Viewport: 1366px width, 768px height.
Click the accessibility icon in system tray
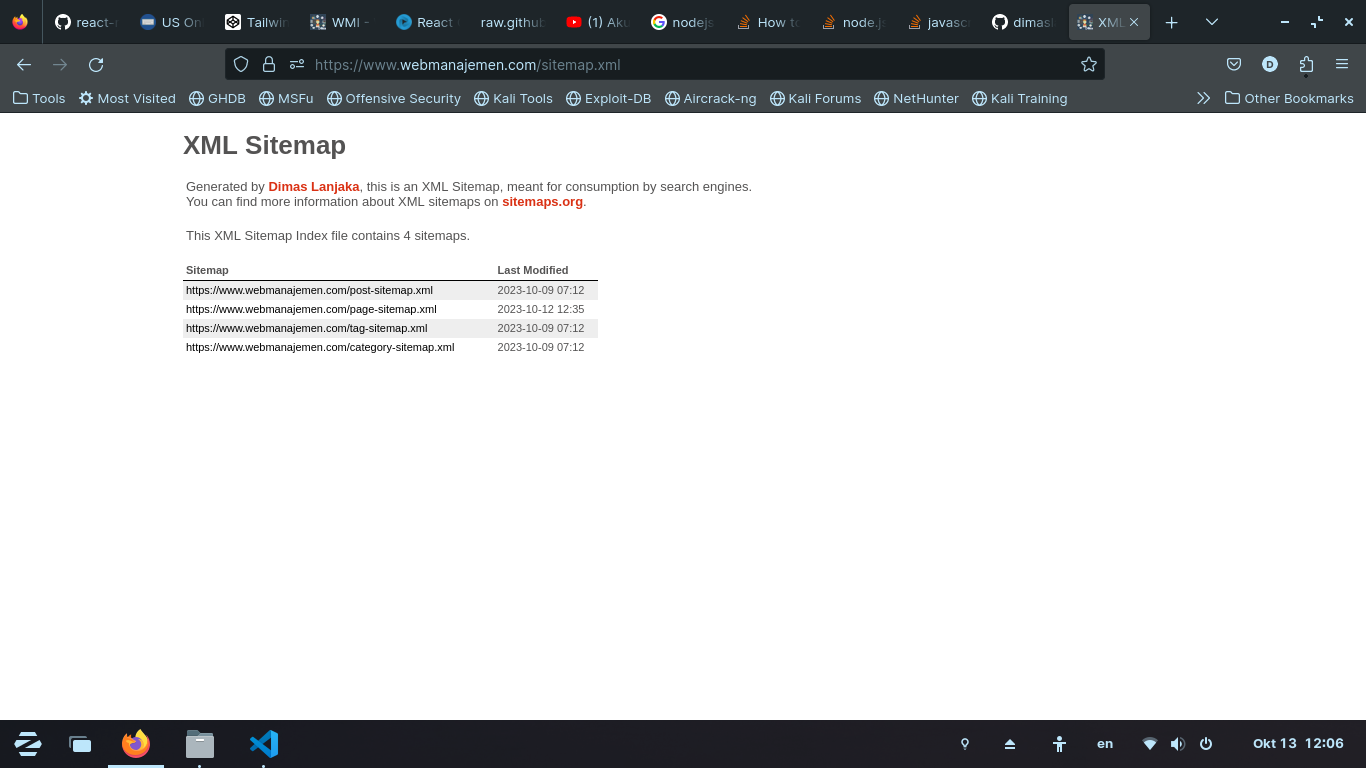[1058, 744]
